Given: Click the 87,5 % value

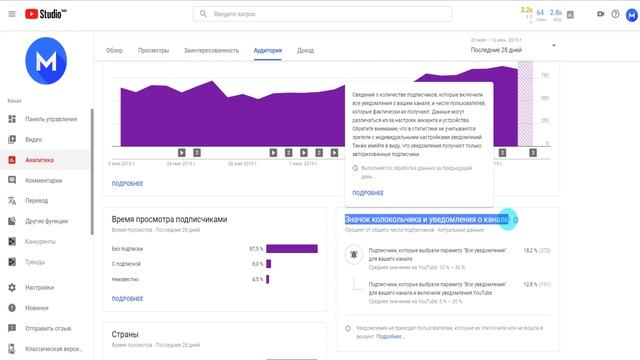Looking at the screenshot, I should [256, 249].
